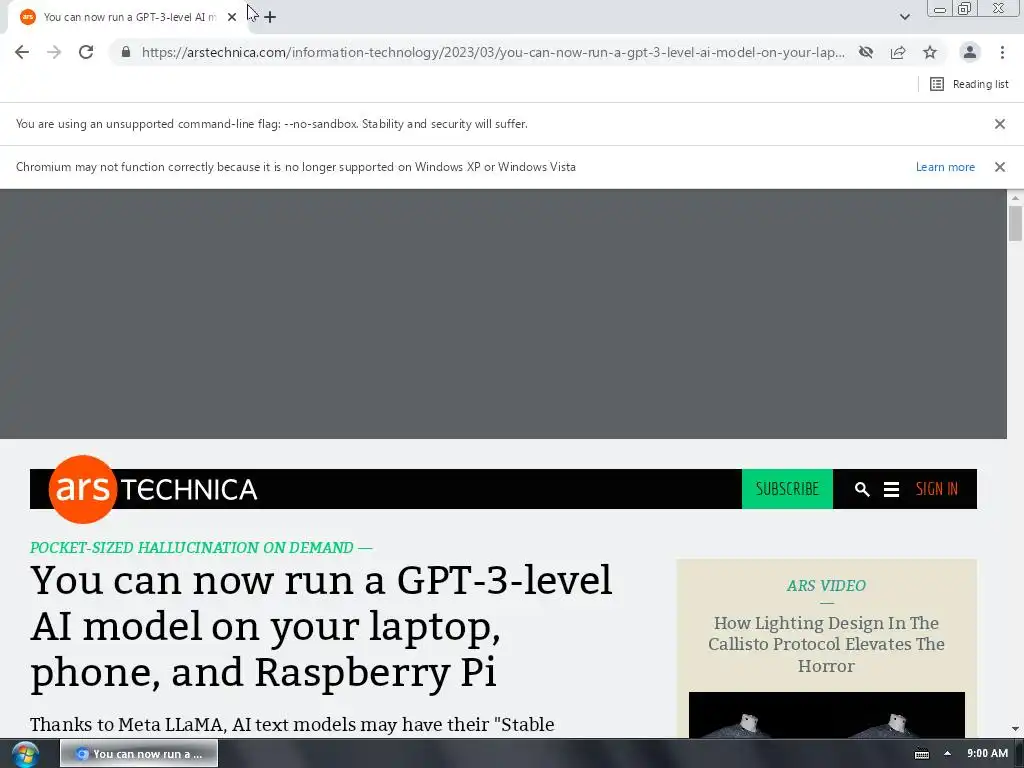Open the Reading list panel

coord(969,84)
